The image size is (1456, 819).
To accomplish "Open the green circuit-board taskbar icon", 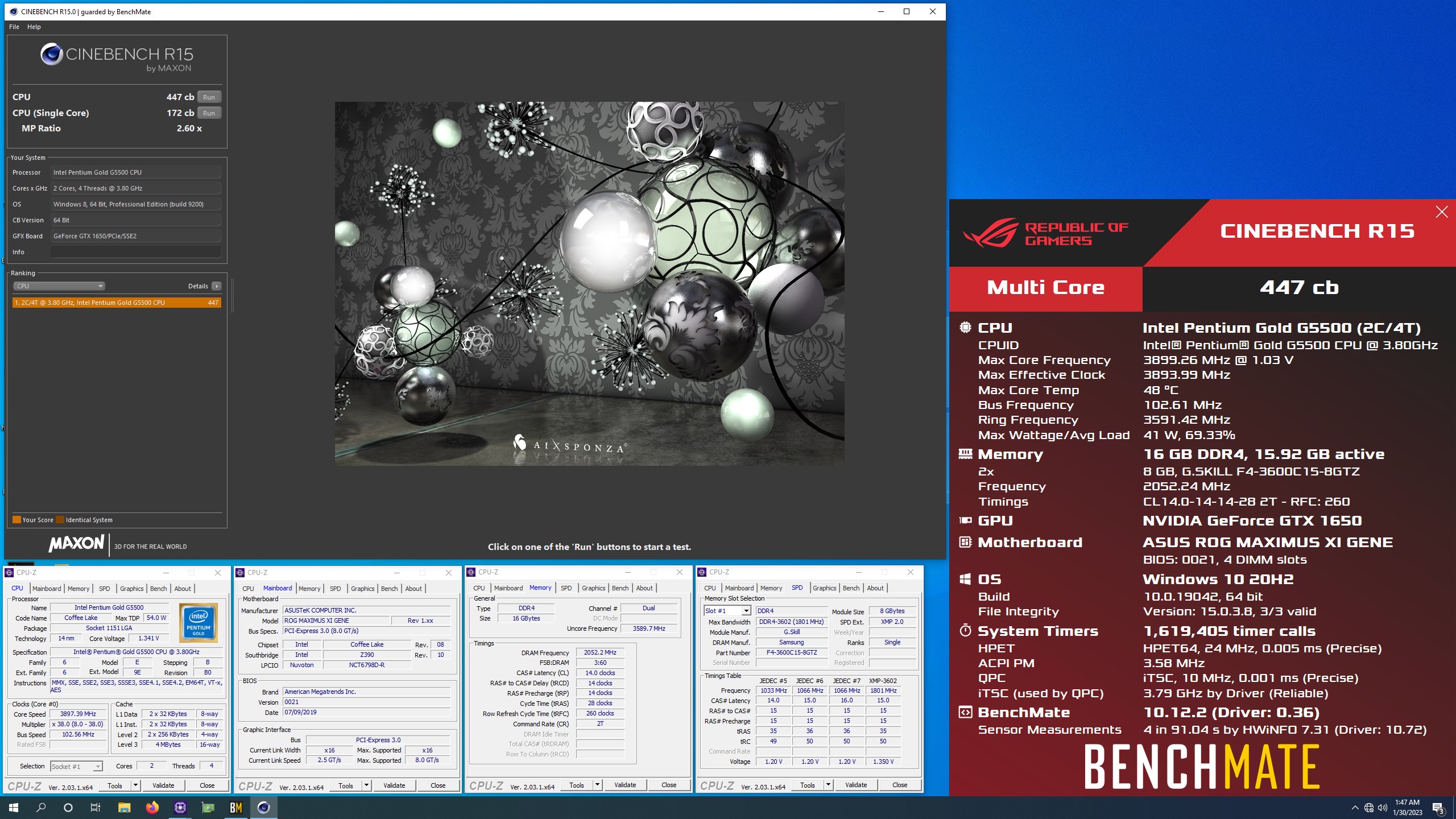I will click(x=208, y=808).
